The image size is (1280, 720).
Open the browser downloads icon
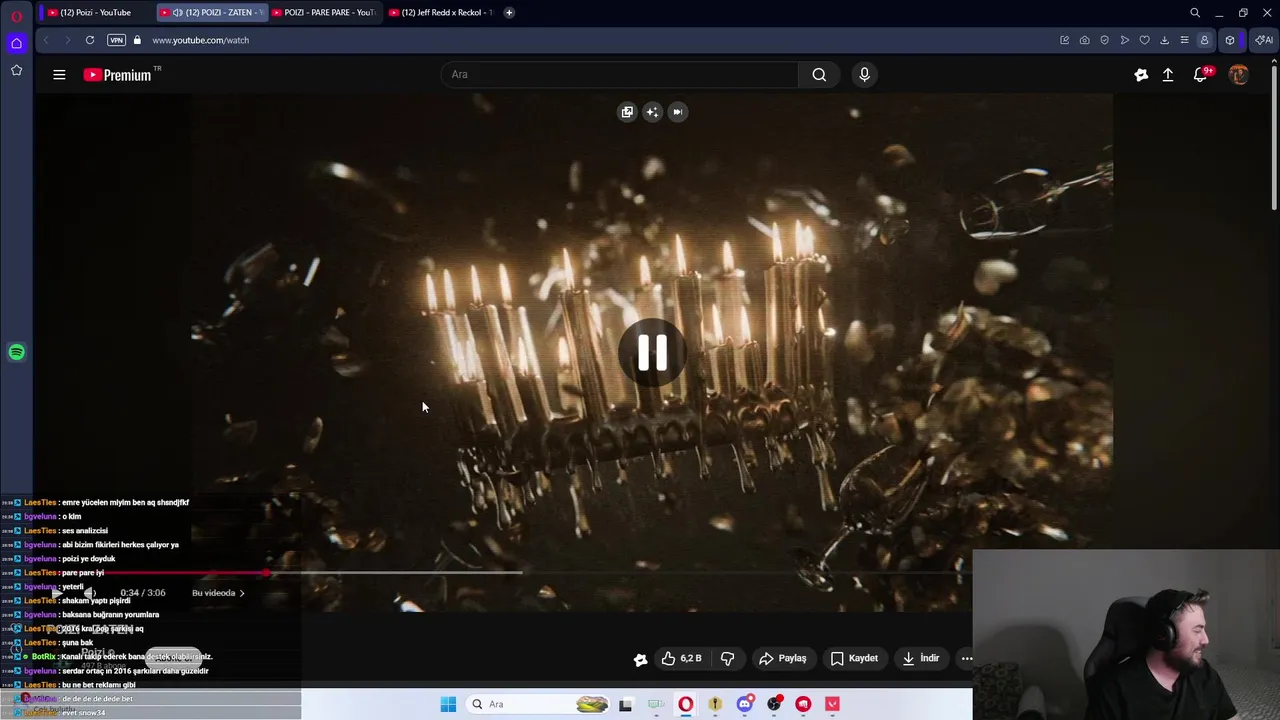tap(1165, 40)
